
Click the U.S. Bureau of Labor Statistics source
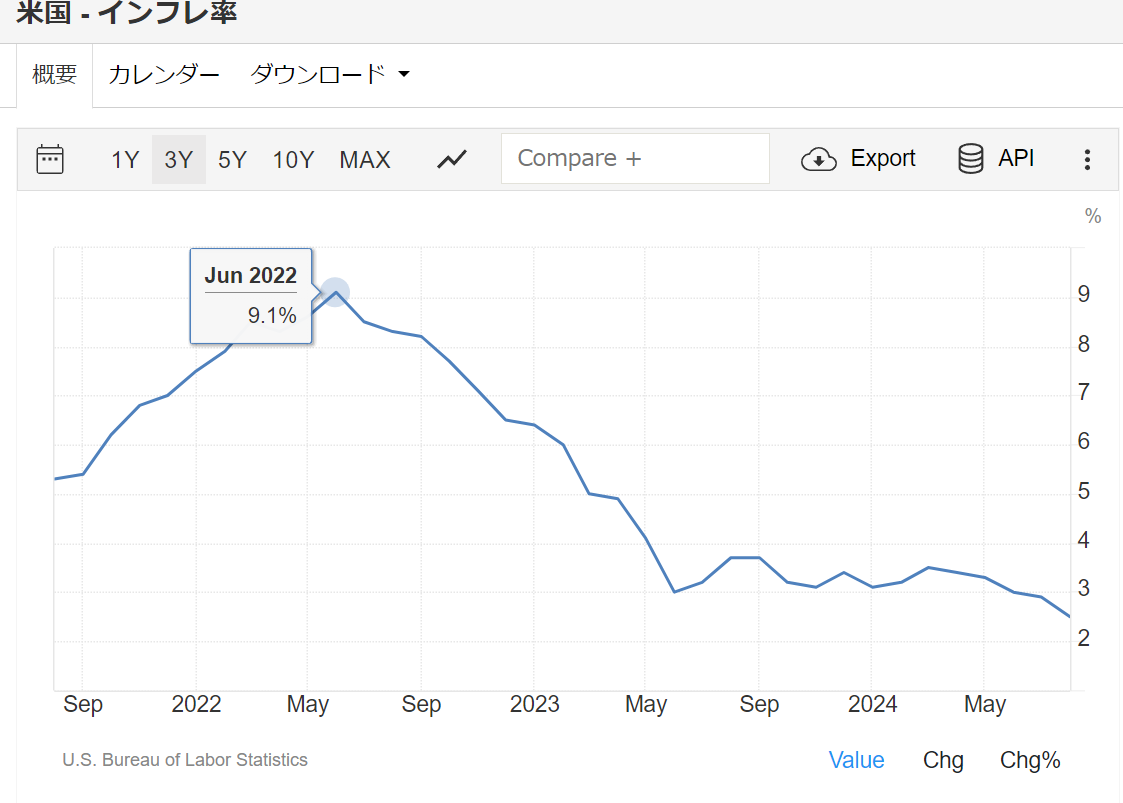[185, 760]
